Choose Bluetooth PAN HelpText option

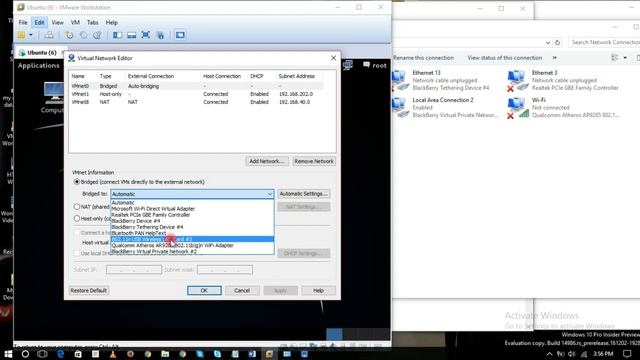point(192,233)
